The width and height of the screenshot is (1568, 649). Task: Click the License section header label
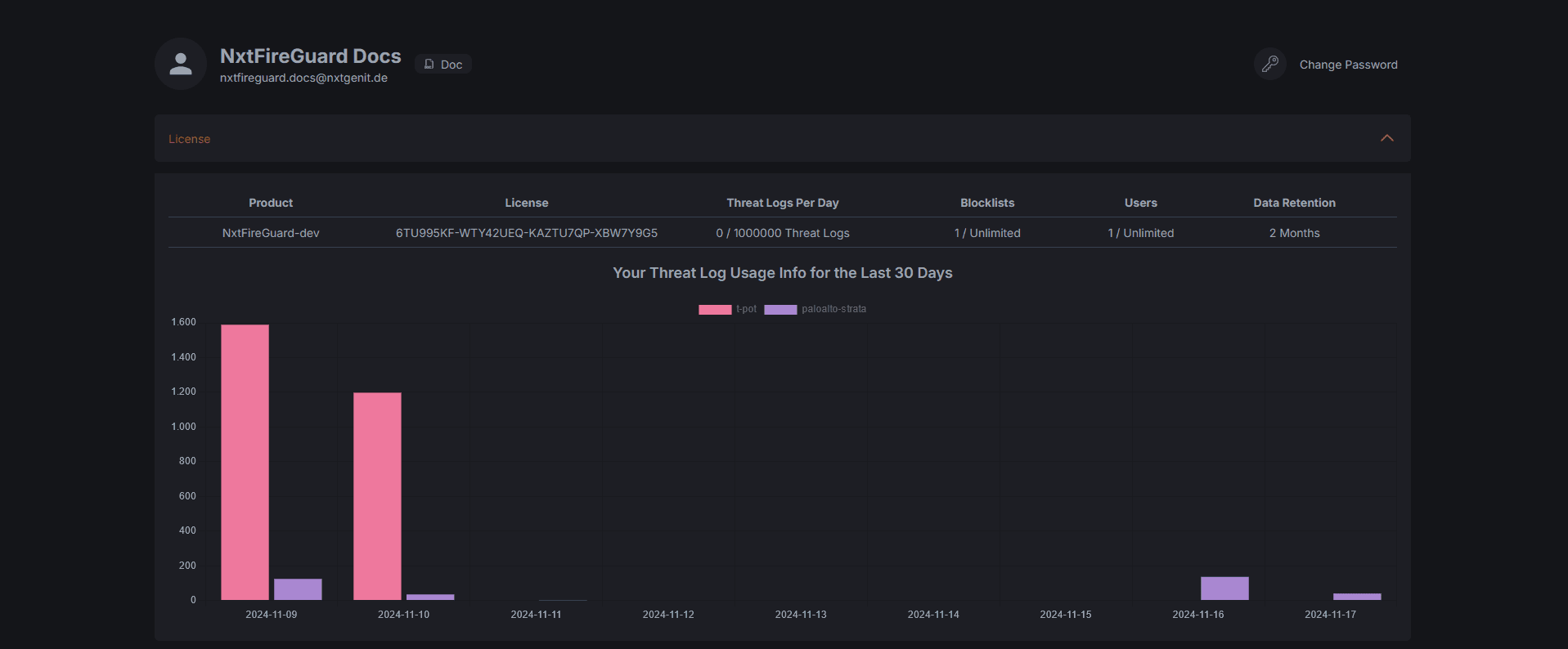click(x=189, y=139)
